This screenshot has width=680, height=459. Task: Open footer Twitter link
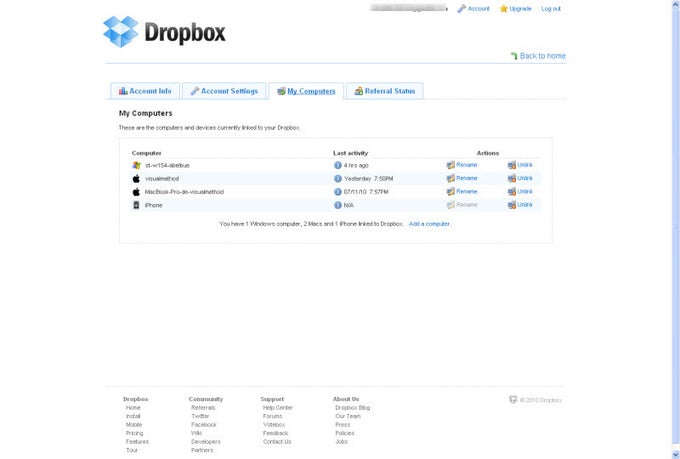point(200,416)
